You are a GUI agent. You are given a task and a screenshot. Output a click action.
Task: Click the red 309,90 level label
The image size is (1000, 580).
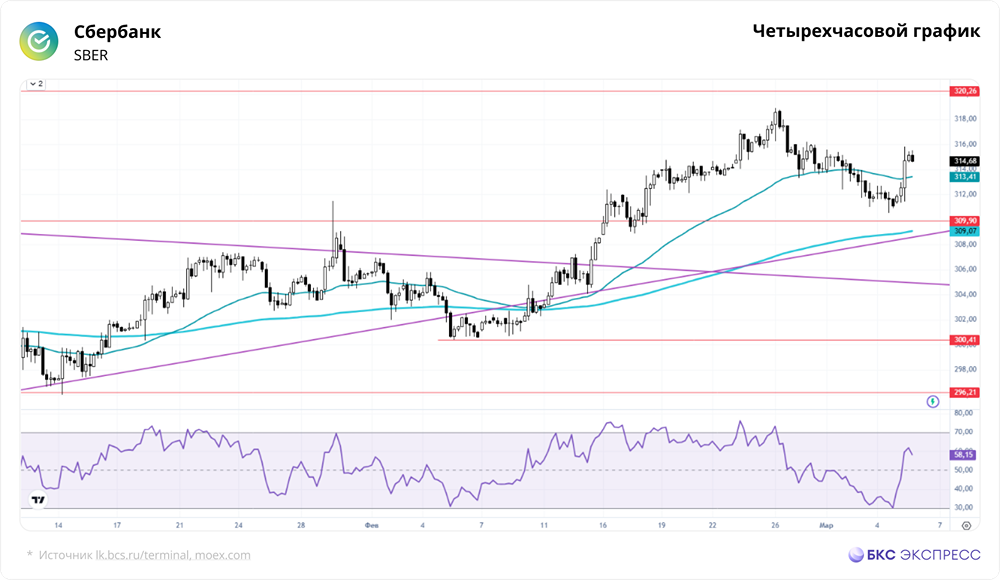click(965, 221)
